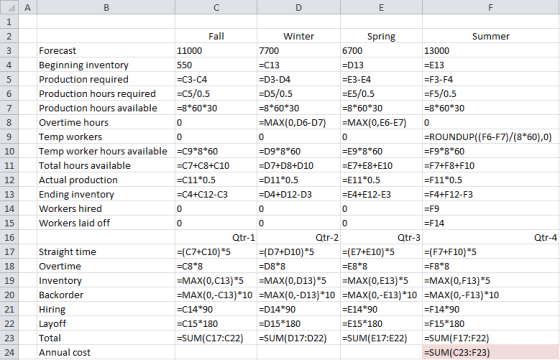The height and width of the screenshot is (360, 560).
Task: Select column C header
Action: click(x=216, y=7)
